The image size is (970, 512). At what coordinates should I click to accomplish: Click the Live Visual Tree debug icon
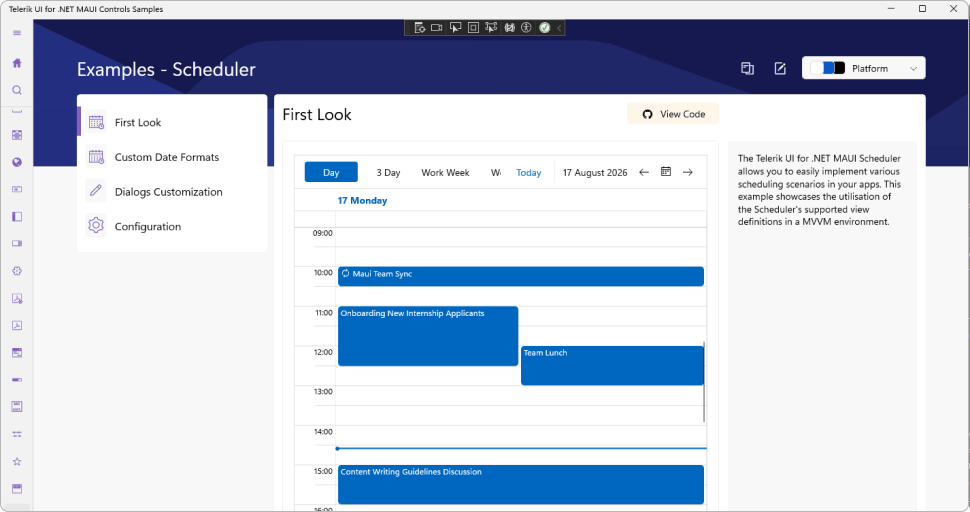(419, 27)
